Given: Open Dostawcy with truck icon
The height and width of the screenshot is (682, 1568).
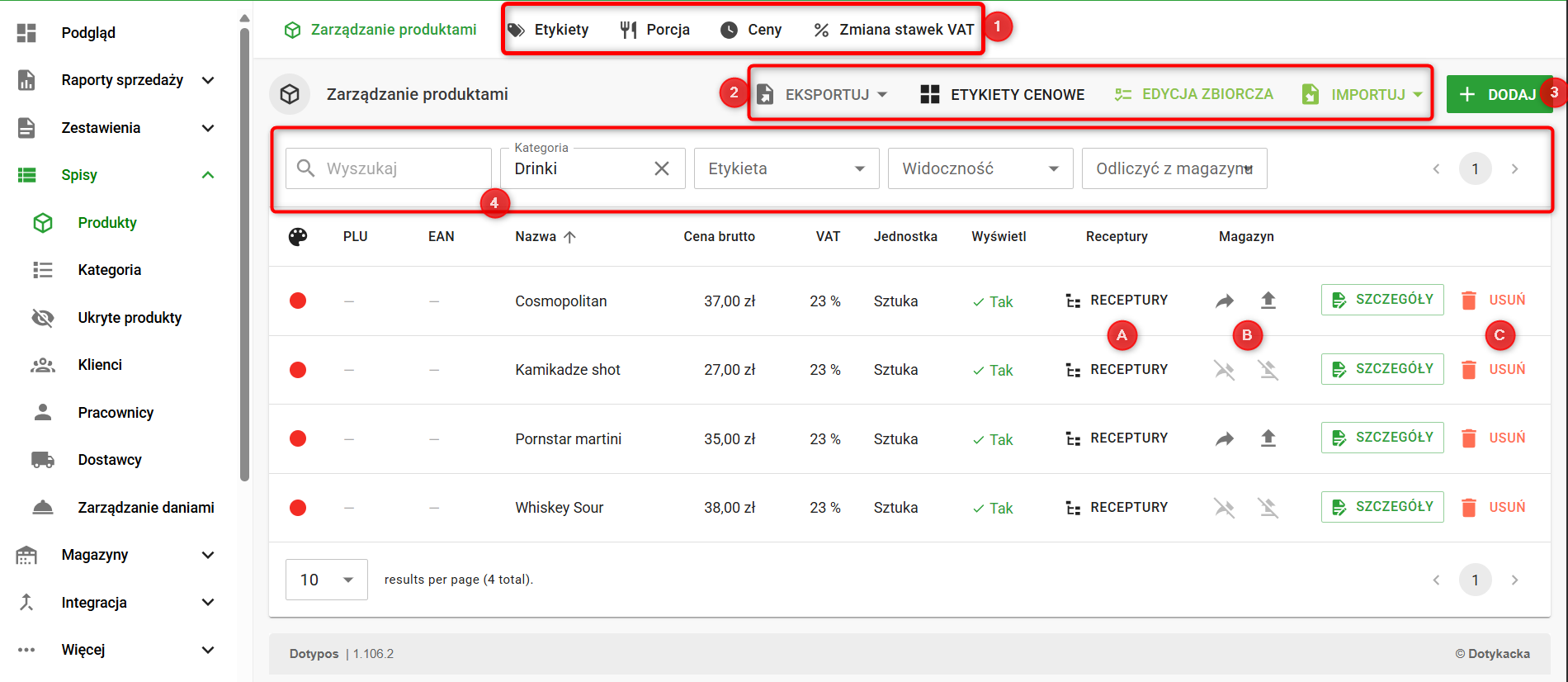Looking at the screenshot, I should 109,460.
